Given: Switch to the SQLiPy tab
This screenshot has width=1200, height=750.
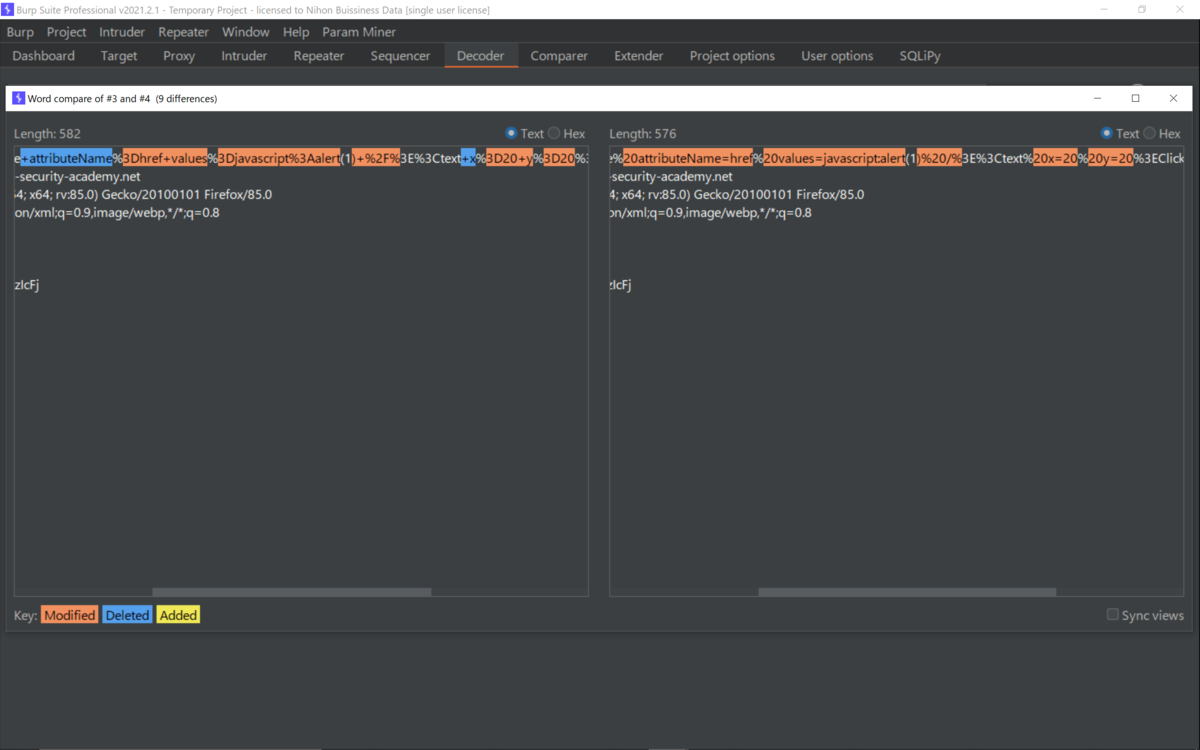Looking at the screenshot, I should pyautogui.click(x=920, y=56).
